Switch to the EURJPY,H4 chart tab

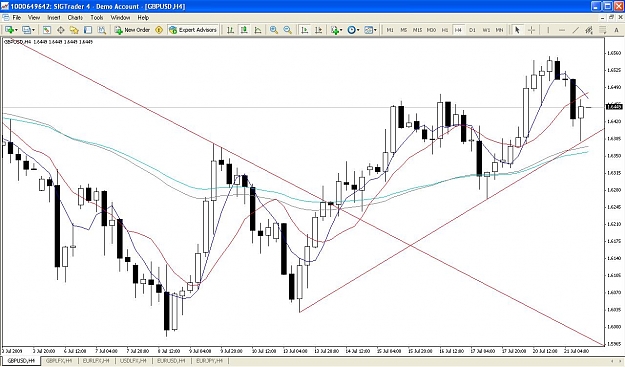pyautogui.click(x=209, y=361)
